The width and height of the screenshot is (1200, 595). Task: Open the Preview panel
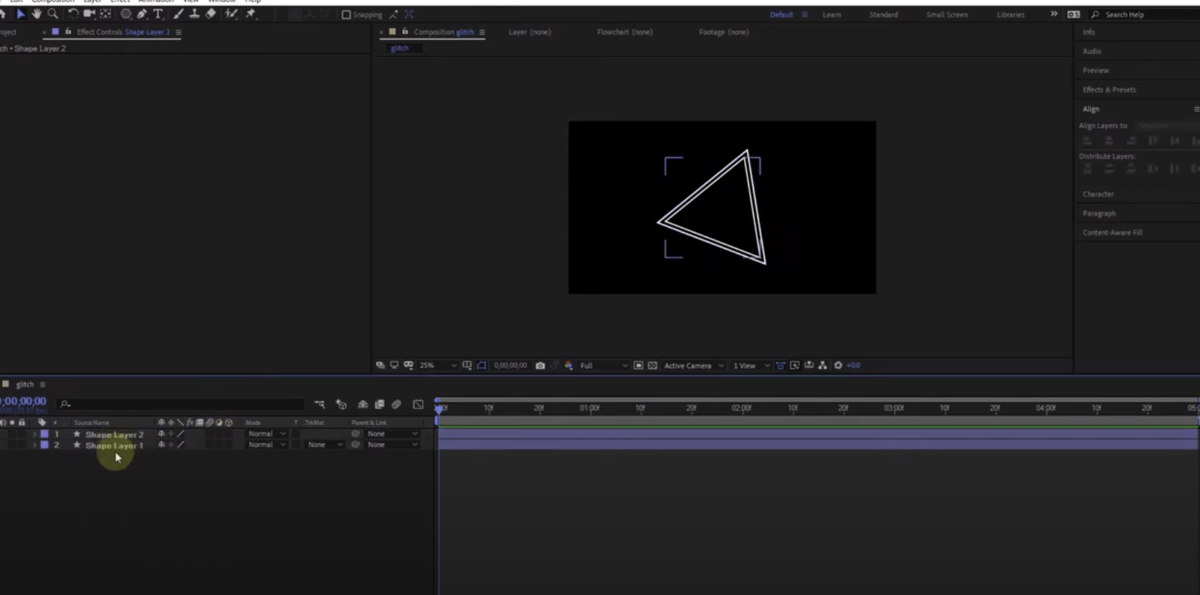(x=1096, y=71)
